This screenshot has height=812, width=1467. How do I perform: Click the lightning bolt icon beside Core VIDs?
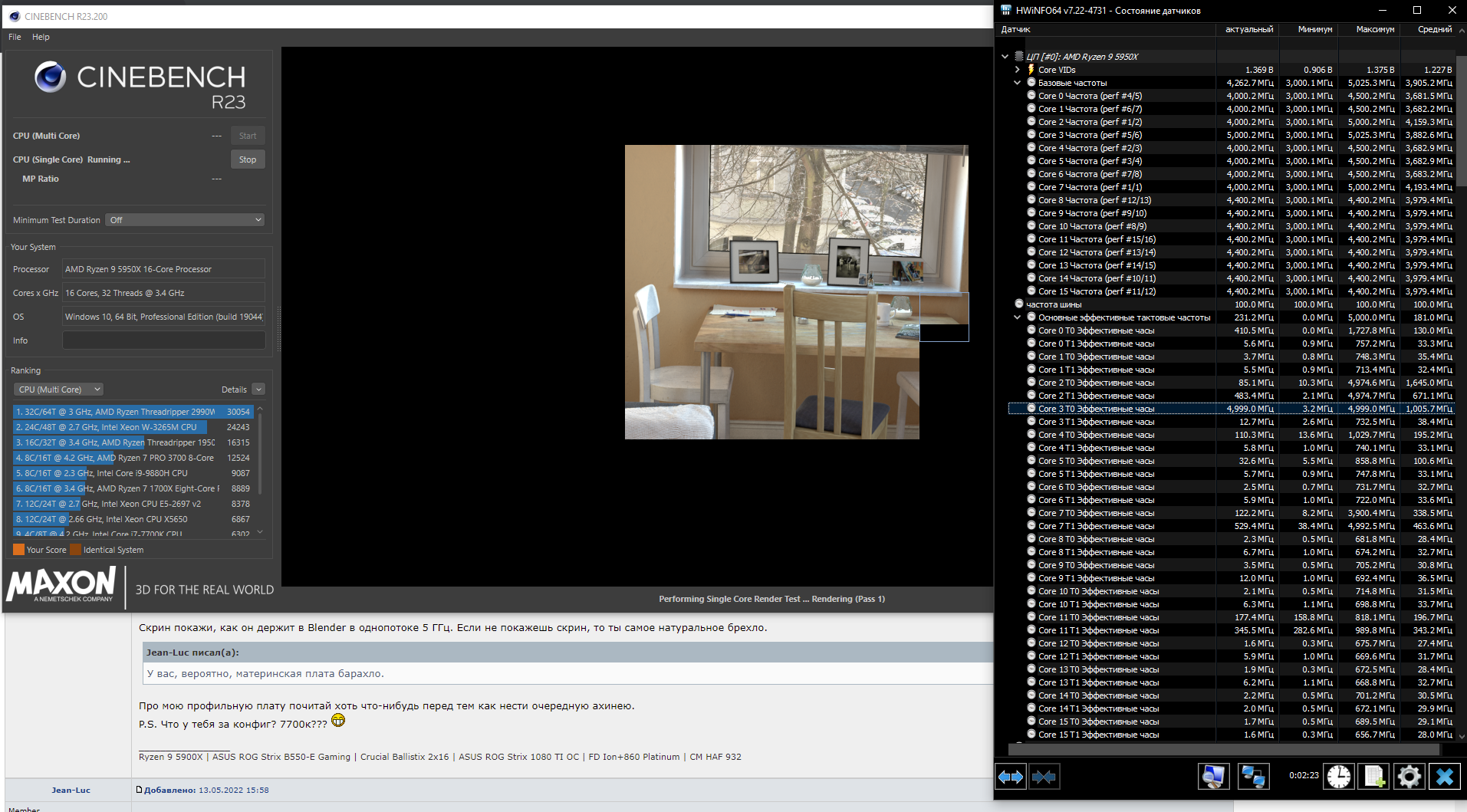[x=1031, y=69]
